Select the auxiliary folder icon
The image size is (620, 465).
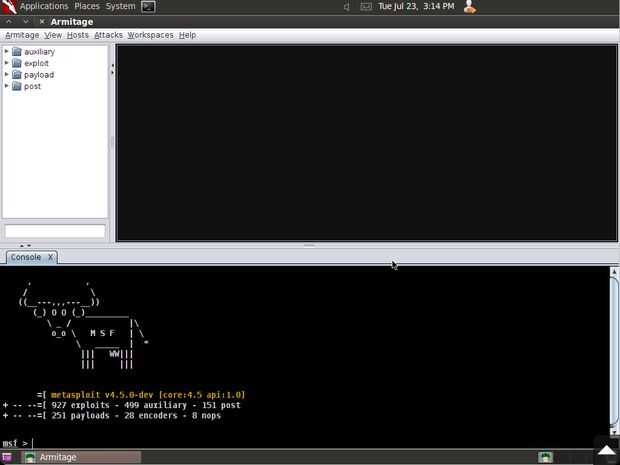(x=17, y=51)
